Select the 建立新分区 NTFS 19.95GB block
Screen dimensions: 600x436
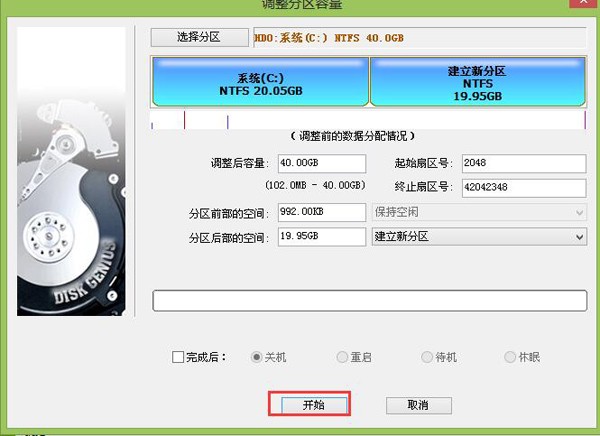[x=478, y=82]
